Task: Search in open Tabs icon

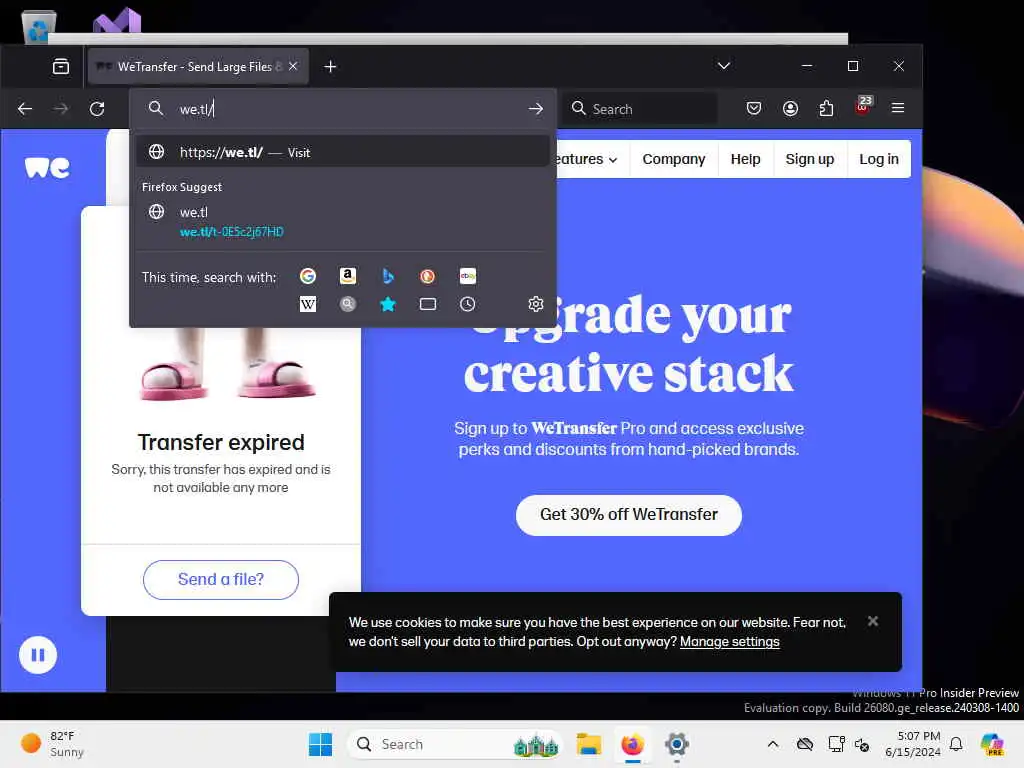Action: (x=428, y=304)
